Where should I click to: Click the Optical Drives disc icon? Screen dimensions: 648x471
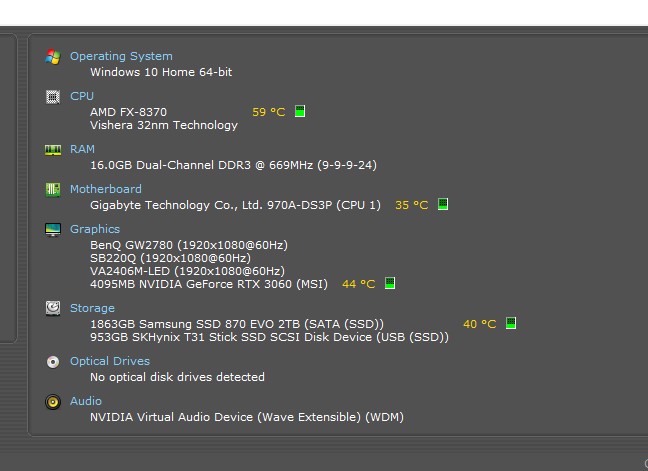coord(53,362)
